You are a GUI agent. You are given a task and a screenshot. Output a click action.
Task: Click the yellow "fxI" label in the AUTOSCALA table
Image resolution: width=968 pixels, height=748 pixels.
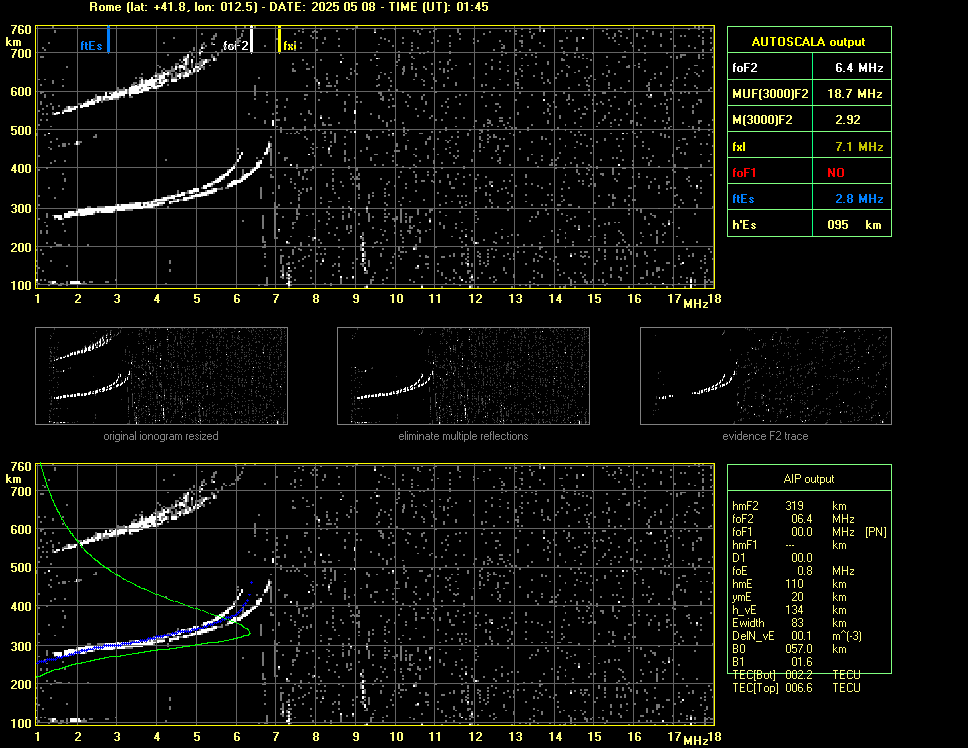point(739,147)
